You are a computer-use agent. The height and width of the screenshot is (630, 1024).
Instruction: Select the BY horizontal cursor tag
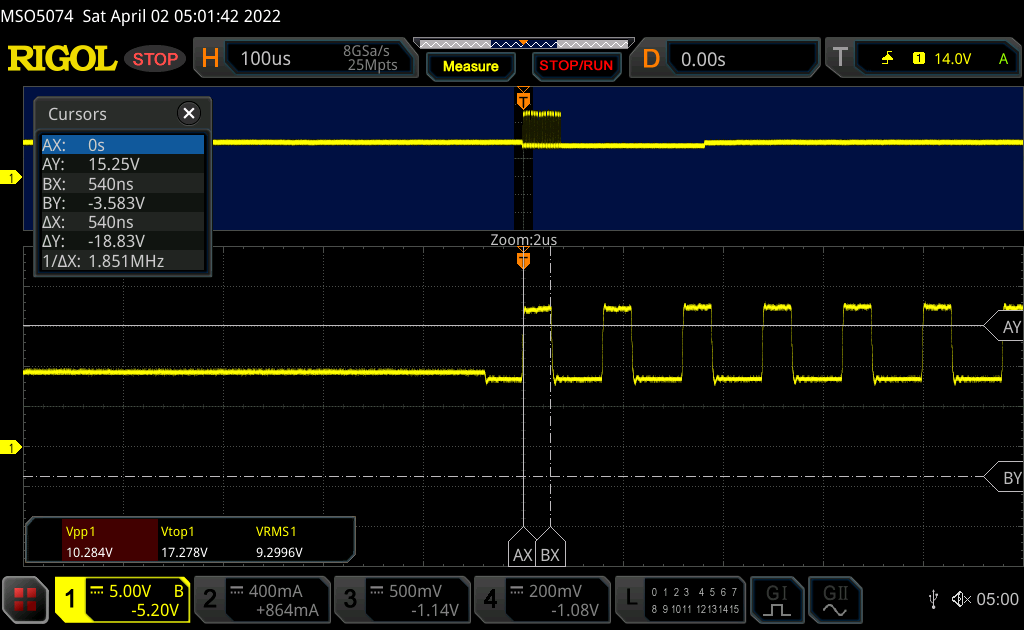pos(1004,478)
